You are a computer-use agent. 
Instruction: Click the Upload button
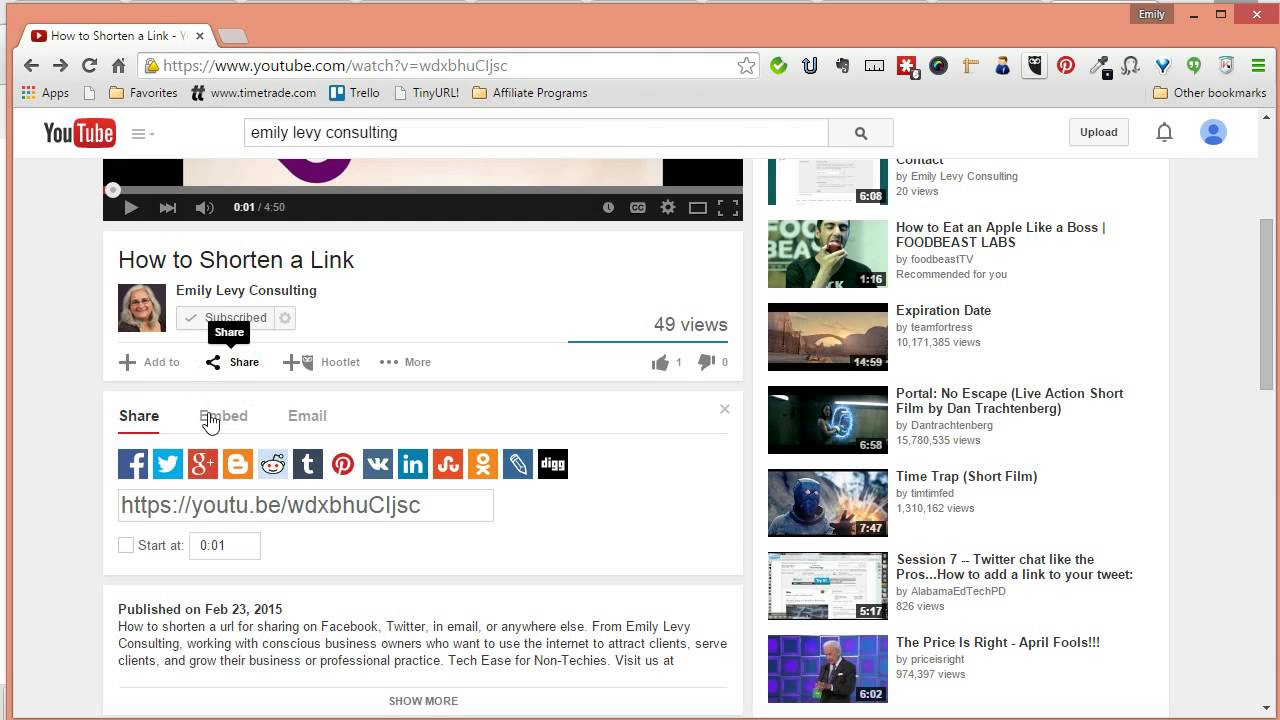point(1098,132)
